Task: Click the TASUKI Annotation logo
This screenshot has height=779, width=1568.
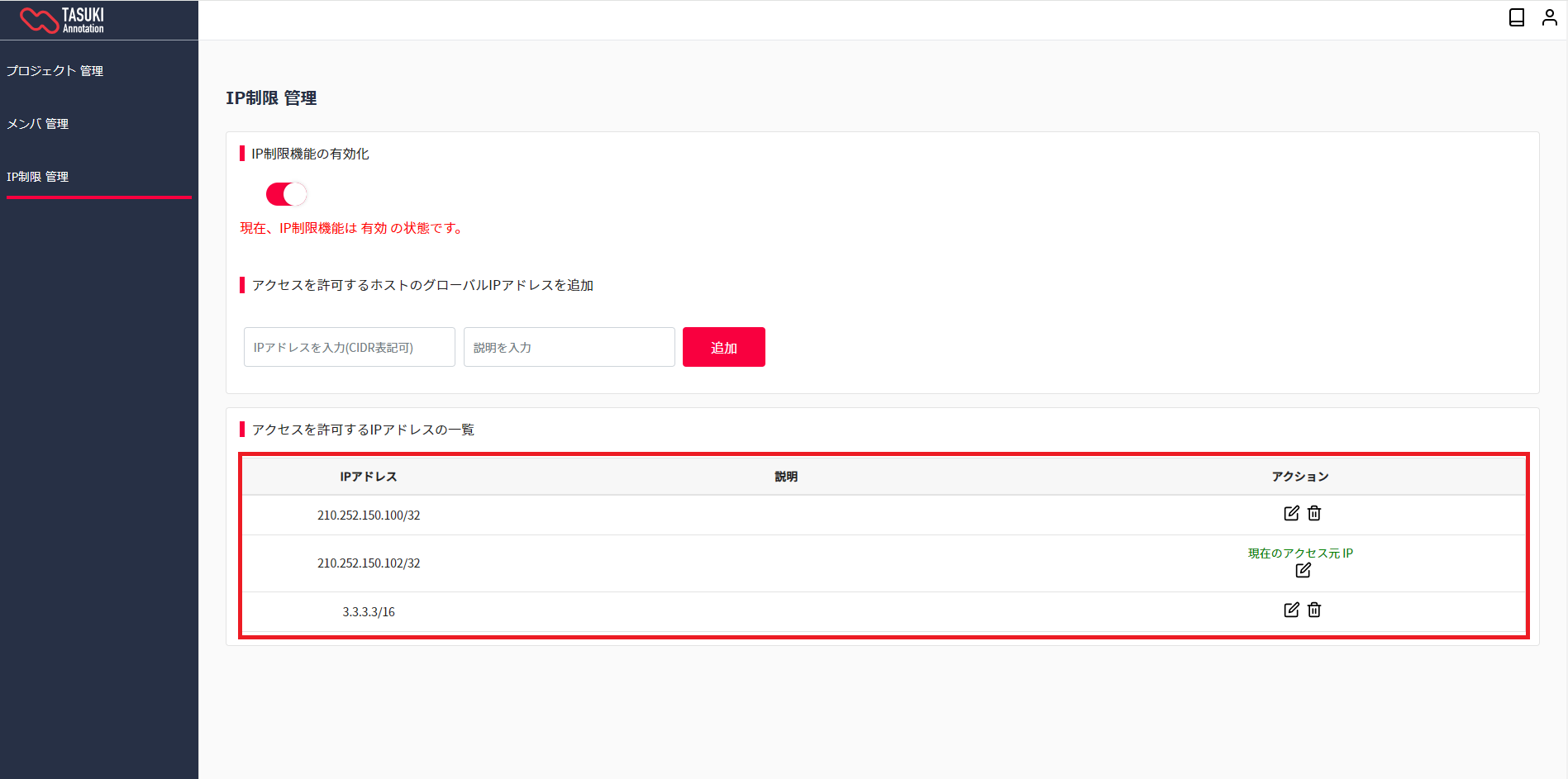Action: coord(62,20)
